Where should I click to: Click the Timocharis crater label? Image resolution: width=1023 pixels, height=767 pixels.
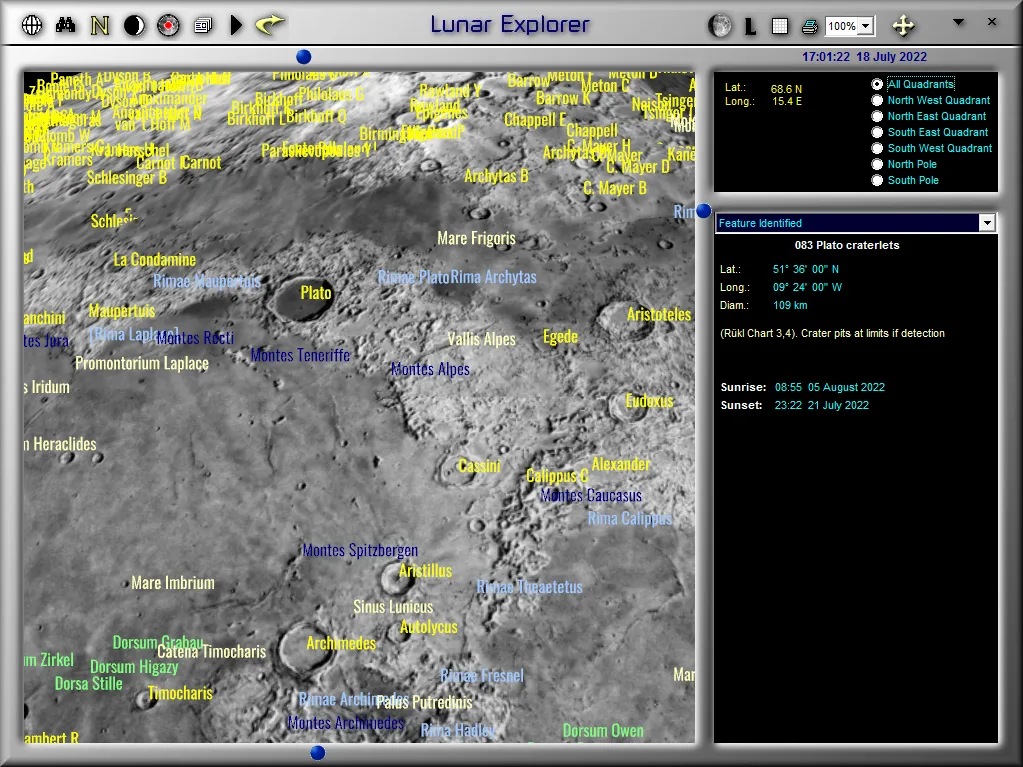point(180,693)
